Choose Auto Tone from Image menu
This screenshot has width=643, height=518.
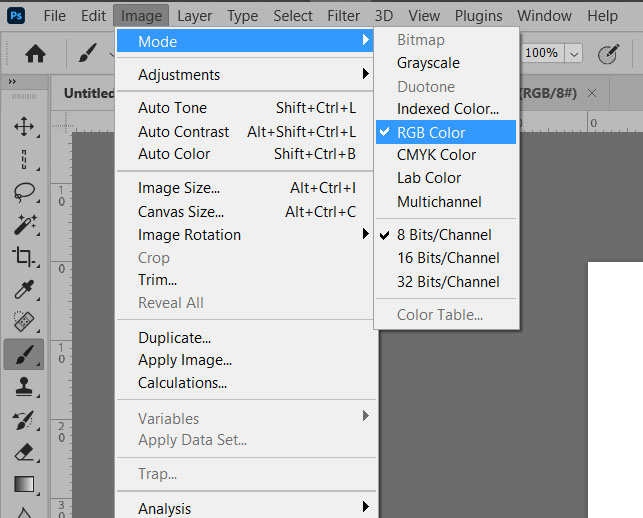(x=245, y=108)
